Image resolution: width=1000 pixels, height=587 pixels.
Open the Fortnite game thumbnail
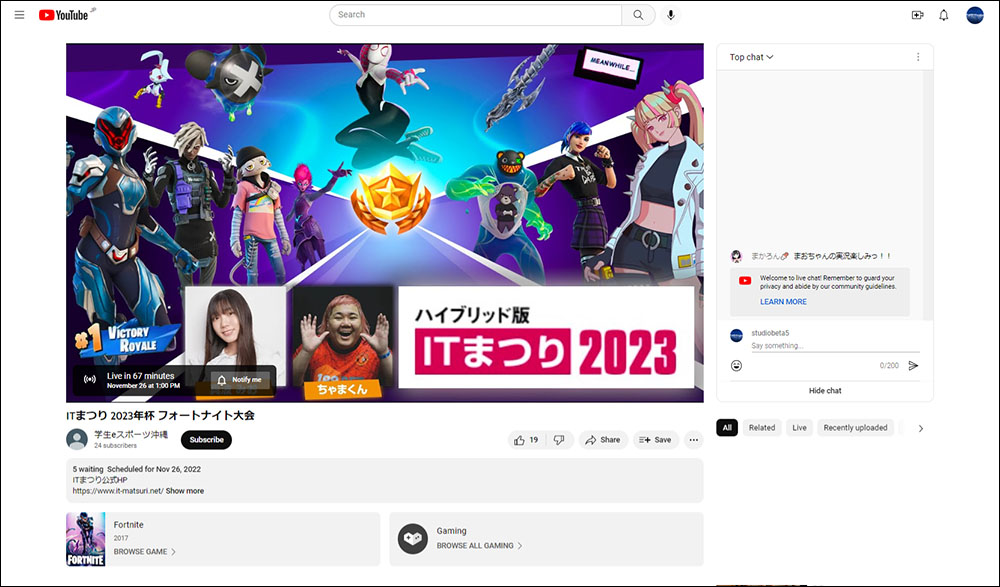tap(85, 539)
